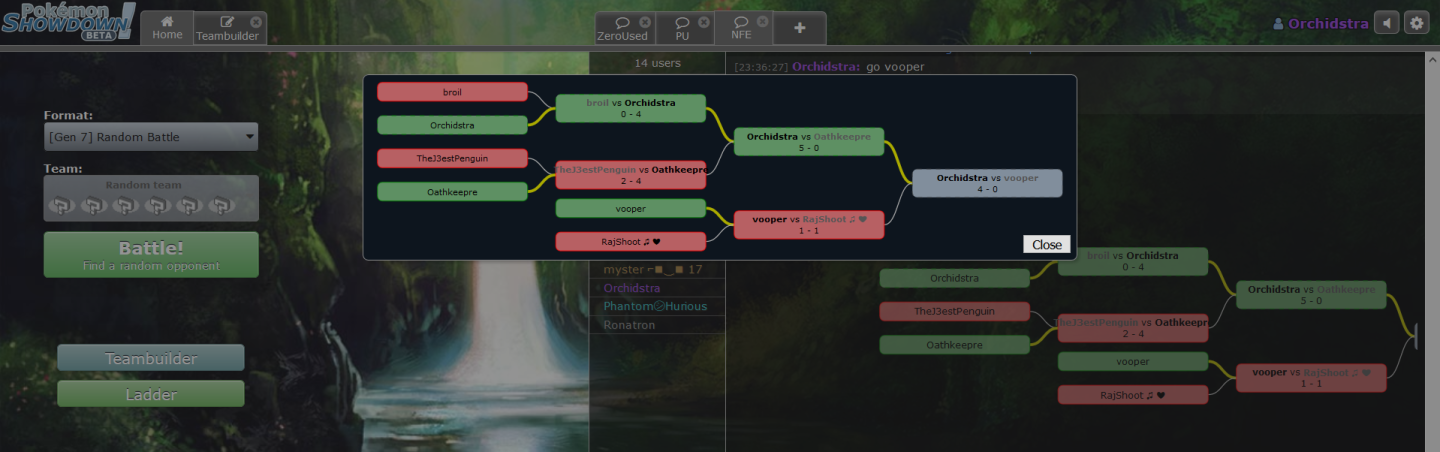The width and height of the screenshot is (1440, 452).
Task: Open the options gear icon
Action: click(x=1417, y=23)
